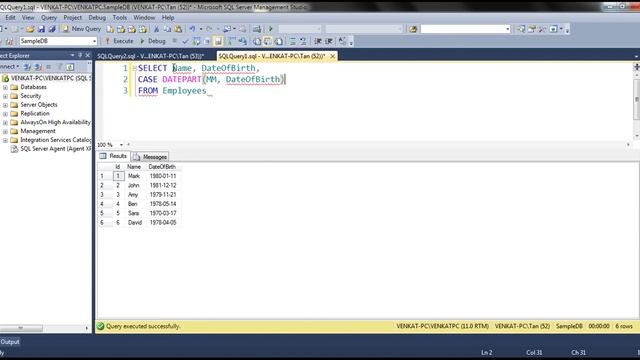Click the Connect Object Explorer plug icon

click(27, 67)
